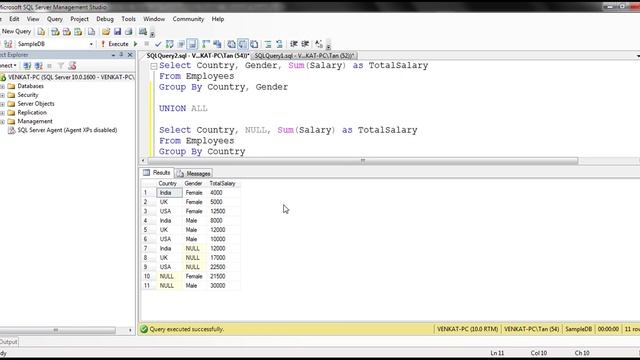Viewport: 640px width, 360px height.
Task: Show the Messages tab
Action: pyautogui.click(x=194, y=173)
